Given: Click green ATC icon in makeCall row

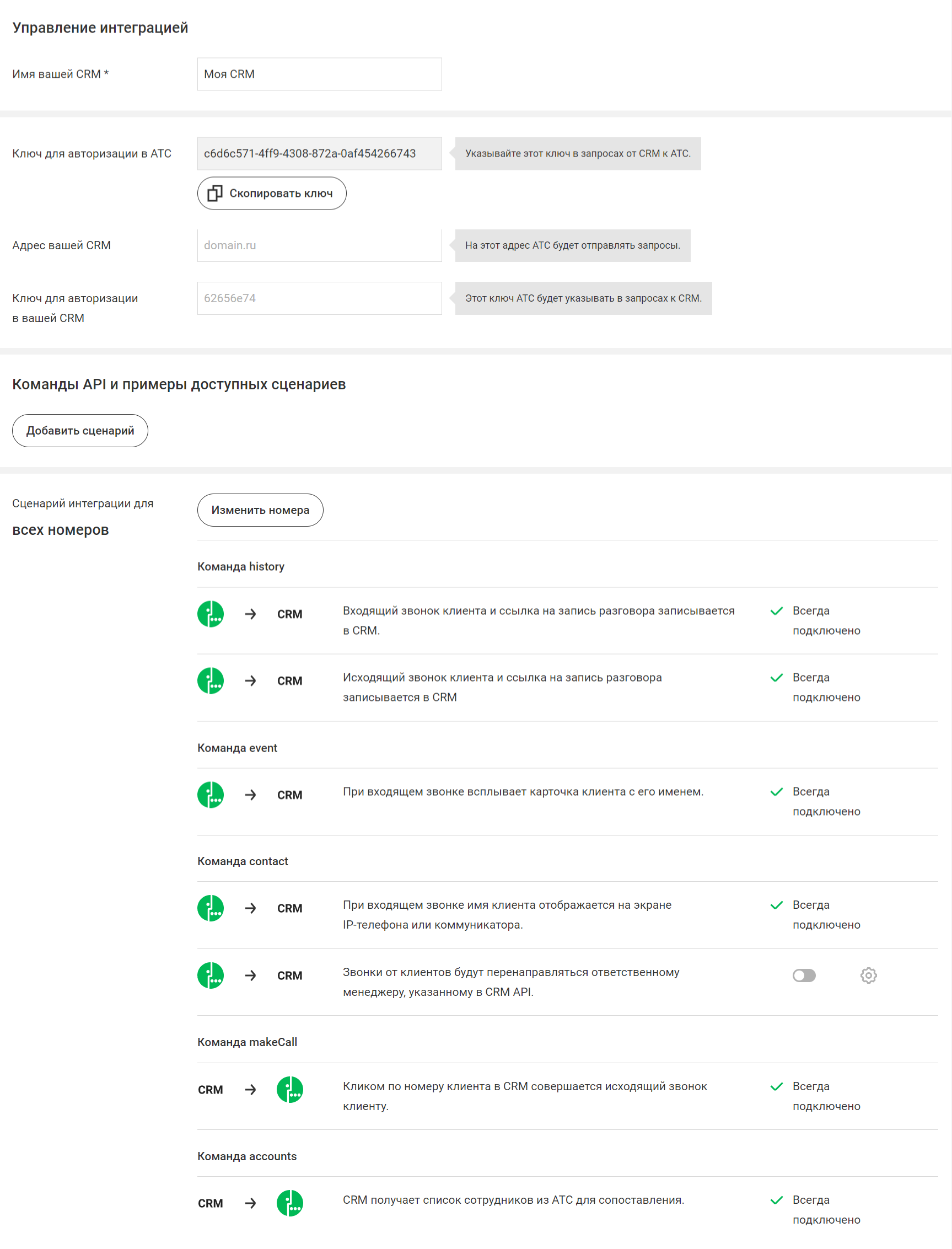Looking at the screenshot, I should [x=289, y=1089].
